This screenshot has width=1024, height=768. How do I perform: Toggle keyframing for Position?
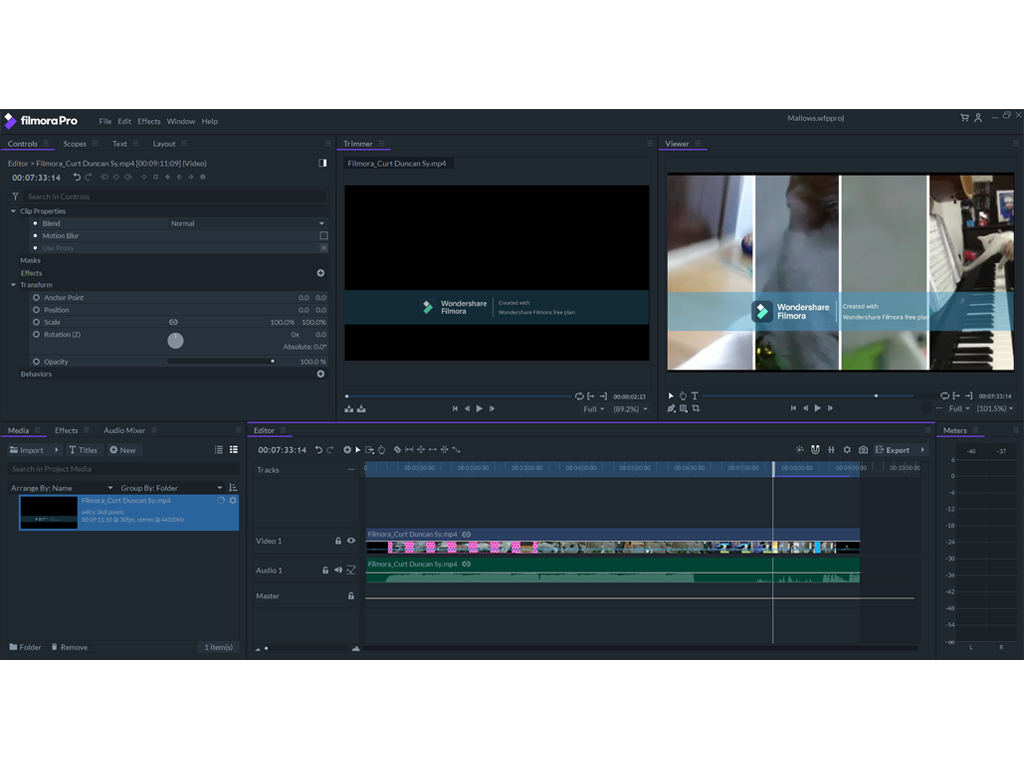pos(37,310)
